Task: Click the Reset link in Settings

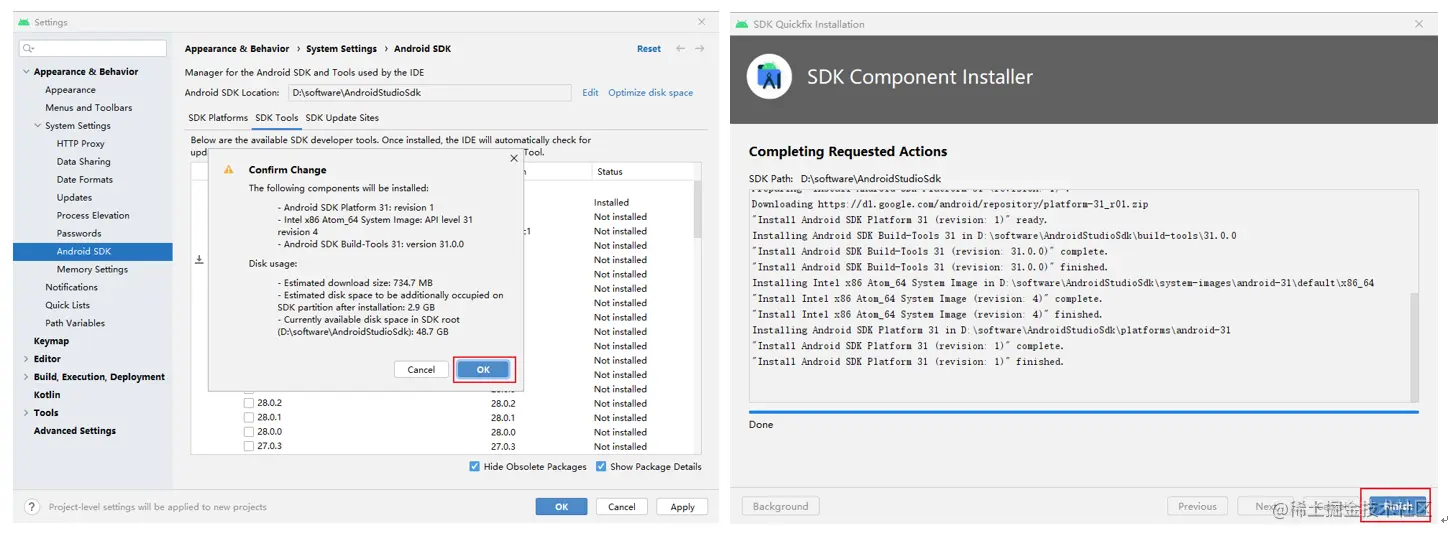Action: click(649, 48)
